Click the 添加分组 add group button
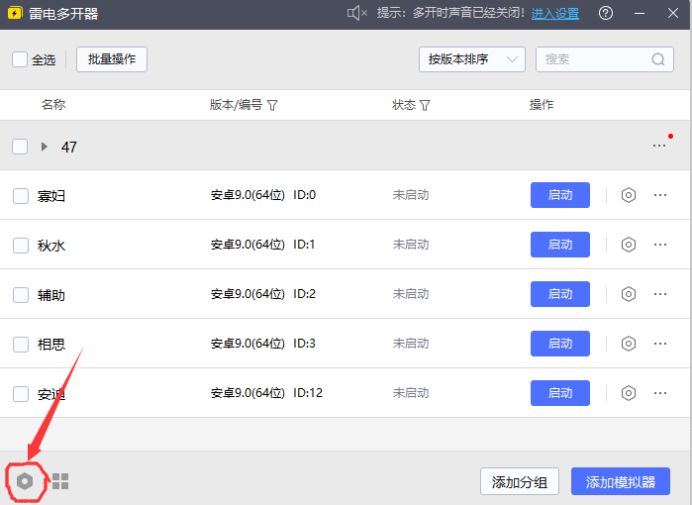Image resolution: width=692 pixels, height=505 pixels. tap(519, 482)
